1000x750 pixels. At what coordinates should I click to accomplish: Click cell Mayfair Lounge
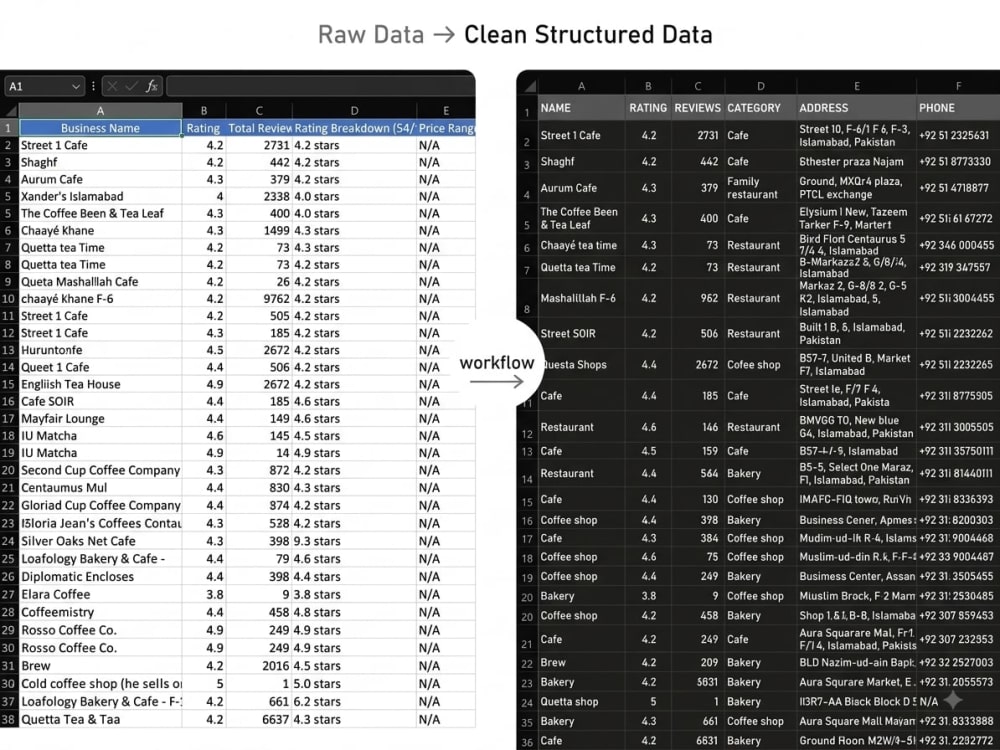(x=100, y=419)
